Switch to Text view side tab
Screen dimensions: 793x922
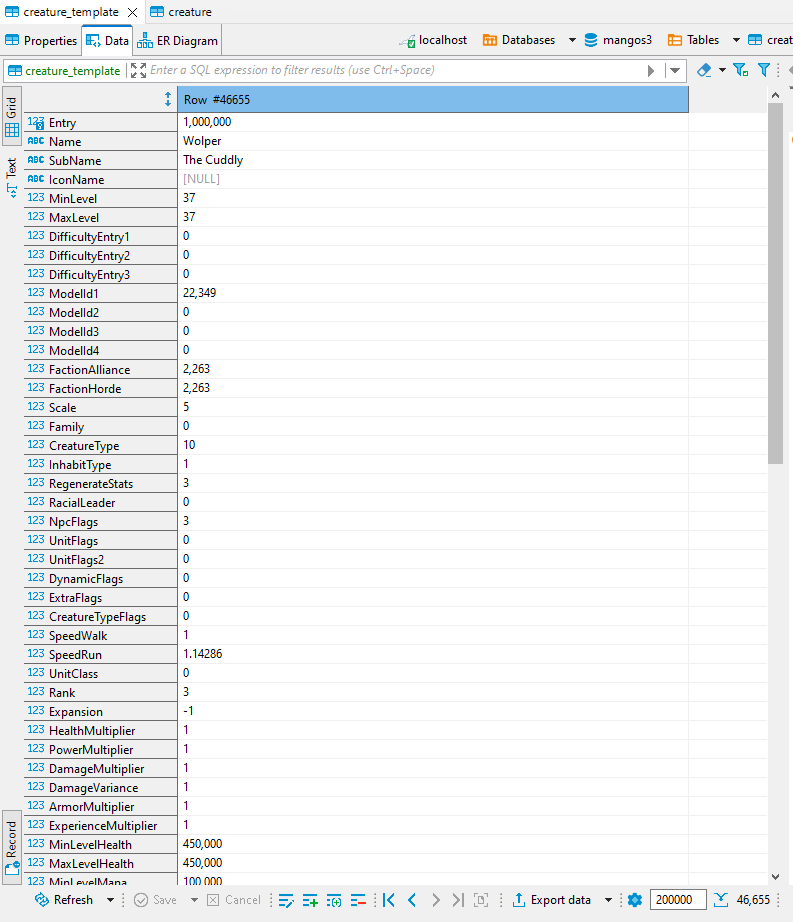coord(12,177)
